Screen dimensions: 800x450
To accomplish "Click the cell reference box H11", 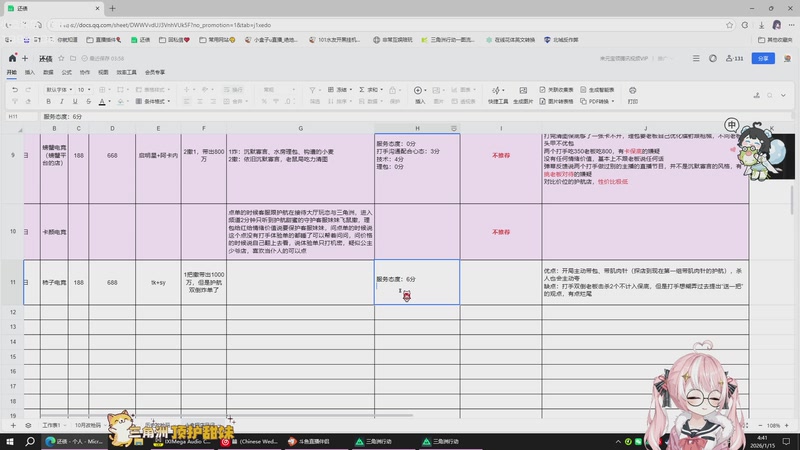I will [x=20, y=116].
